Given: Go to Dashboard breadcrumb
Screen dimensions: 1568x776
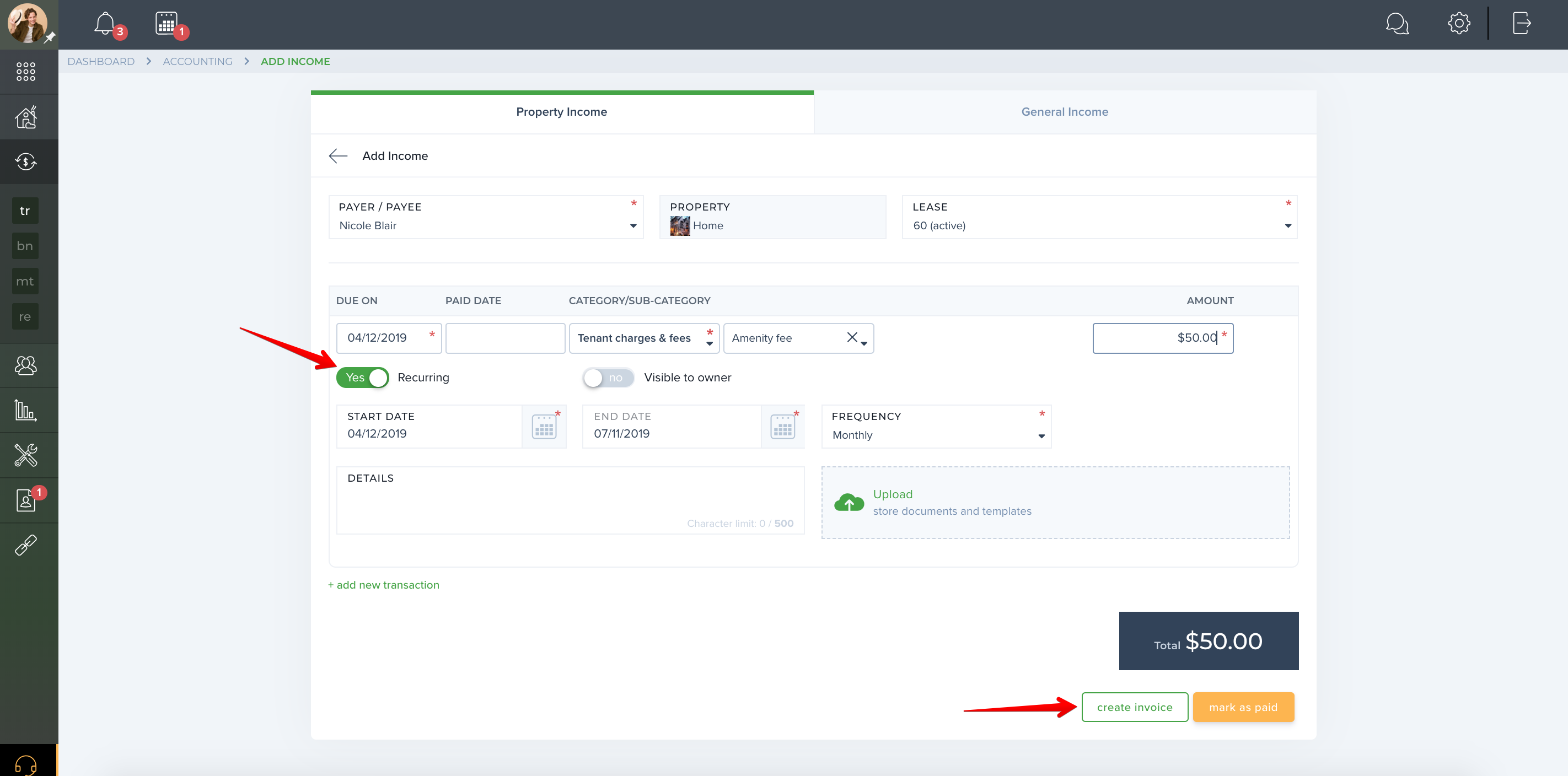Looking at the screenshot, I should [x=101, y=62].
